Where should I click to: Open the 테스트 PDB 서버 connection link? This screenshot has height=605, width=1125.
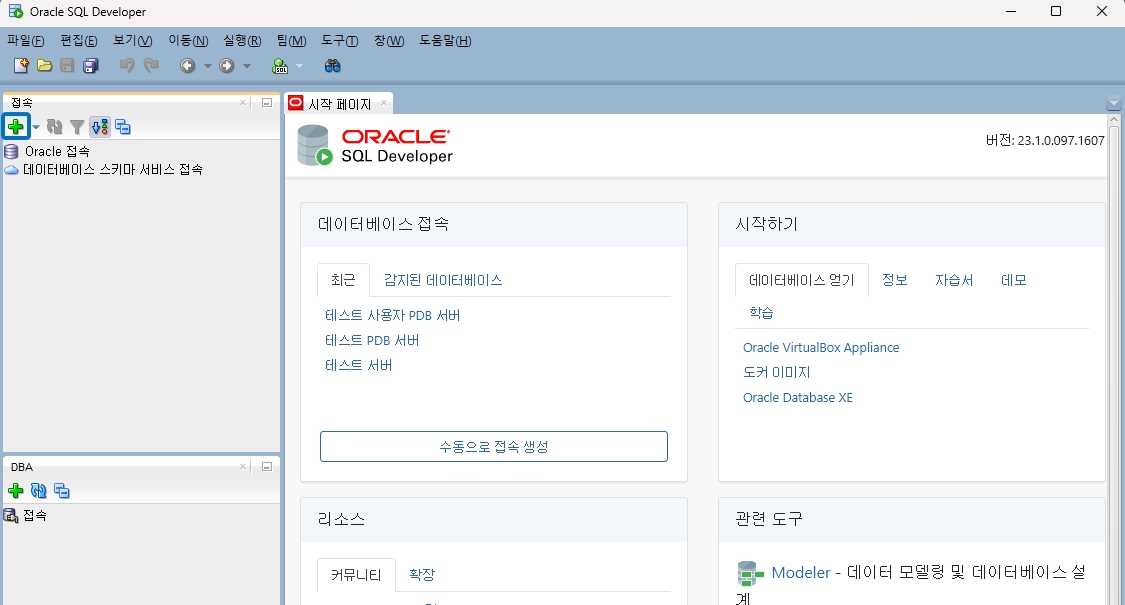coord(372,340)
